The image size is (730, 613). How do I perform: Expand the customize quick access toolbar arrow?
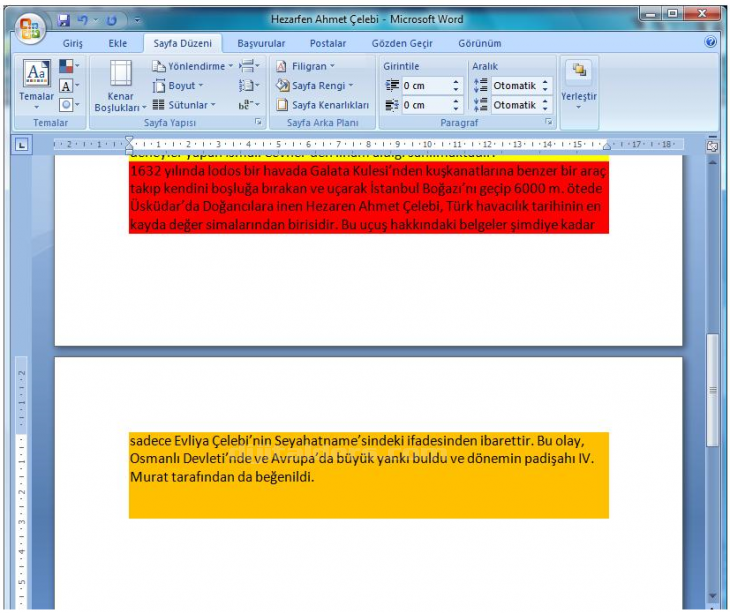pos(137,20)
